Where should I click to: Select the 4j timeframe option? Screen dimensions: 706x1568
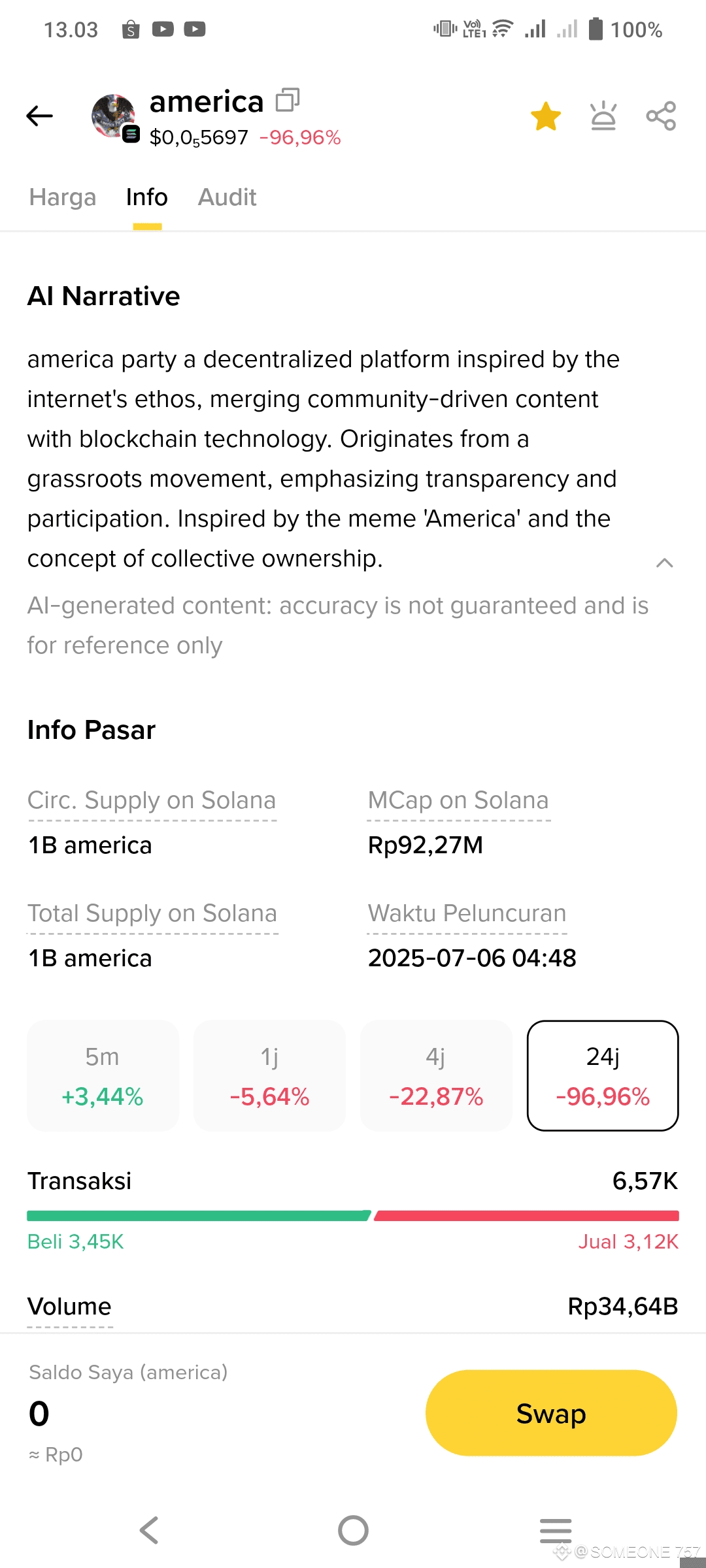[x=436, y=1075]
